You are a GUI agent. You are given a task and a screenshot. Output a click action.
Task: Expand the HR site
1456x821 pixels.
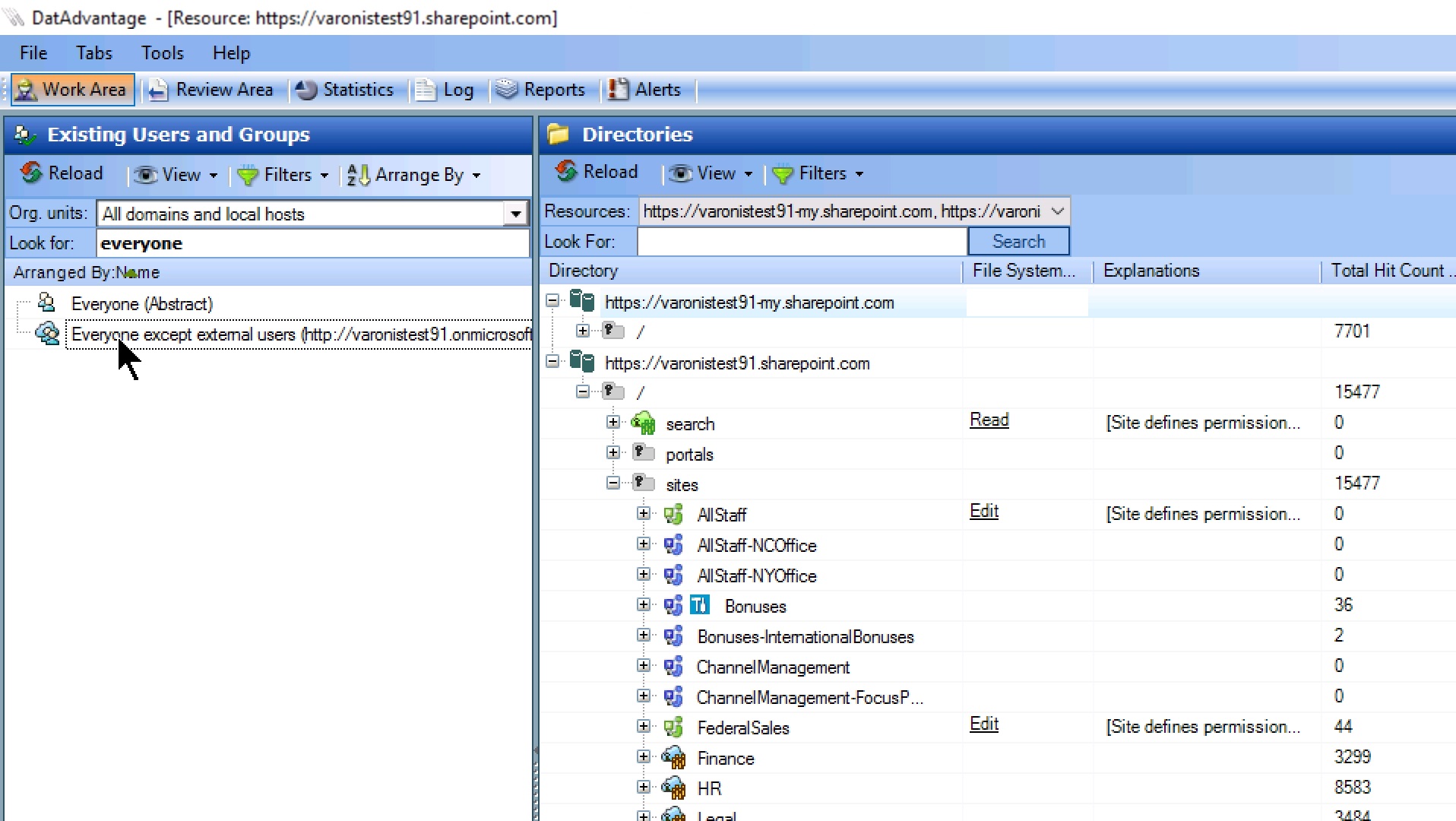coord(644,787)
